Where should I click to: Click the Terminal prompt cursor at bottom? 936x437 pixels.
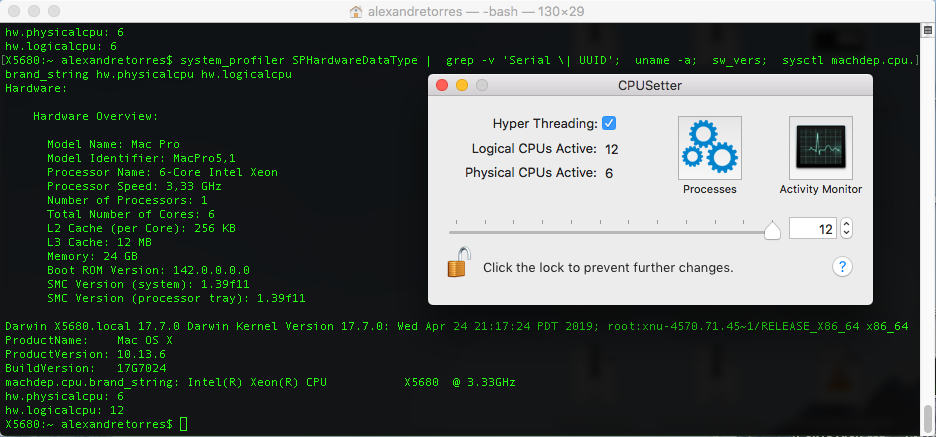(x=183, y=424)
